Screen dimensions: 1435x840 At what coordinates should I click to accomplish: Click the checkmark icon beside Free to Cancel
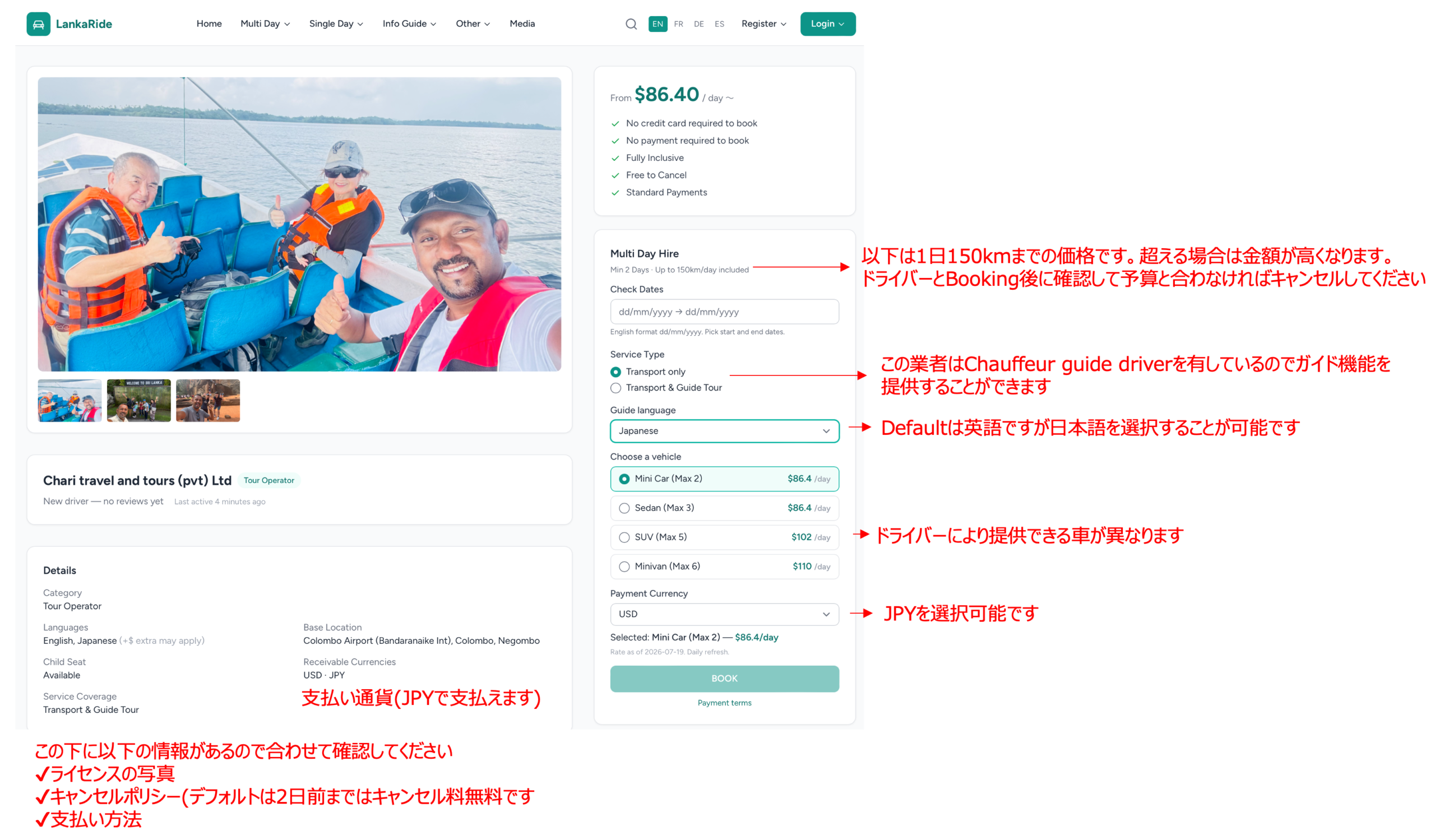[x=615, y=175]
